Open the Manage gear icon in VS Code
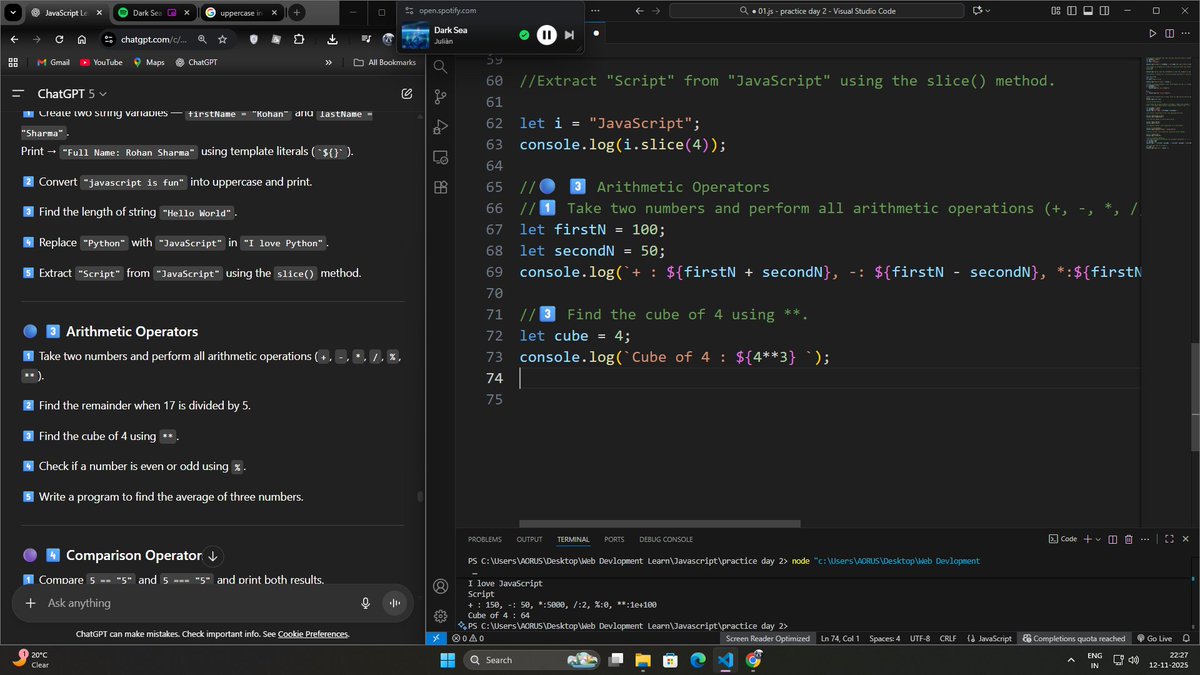The width and height of the screenshot is (1200, 675). point(440,616)
